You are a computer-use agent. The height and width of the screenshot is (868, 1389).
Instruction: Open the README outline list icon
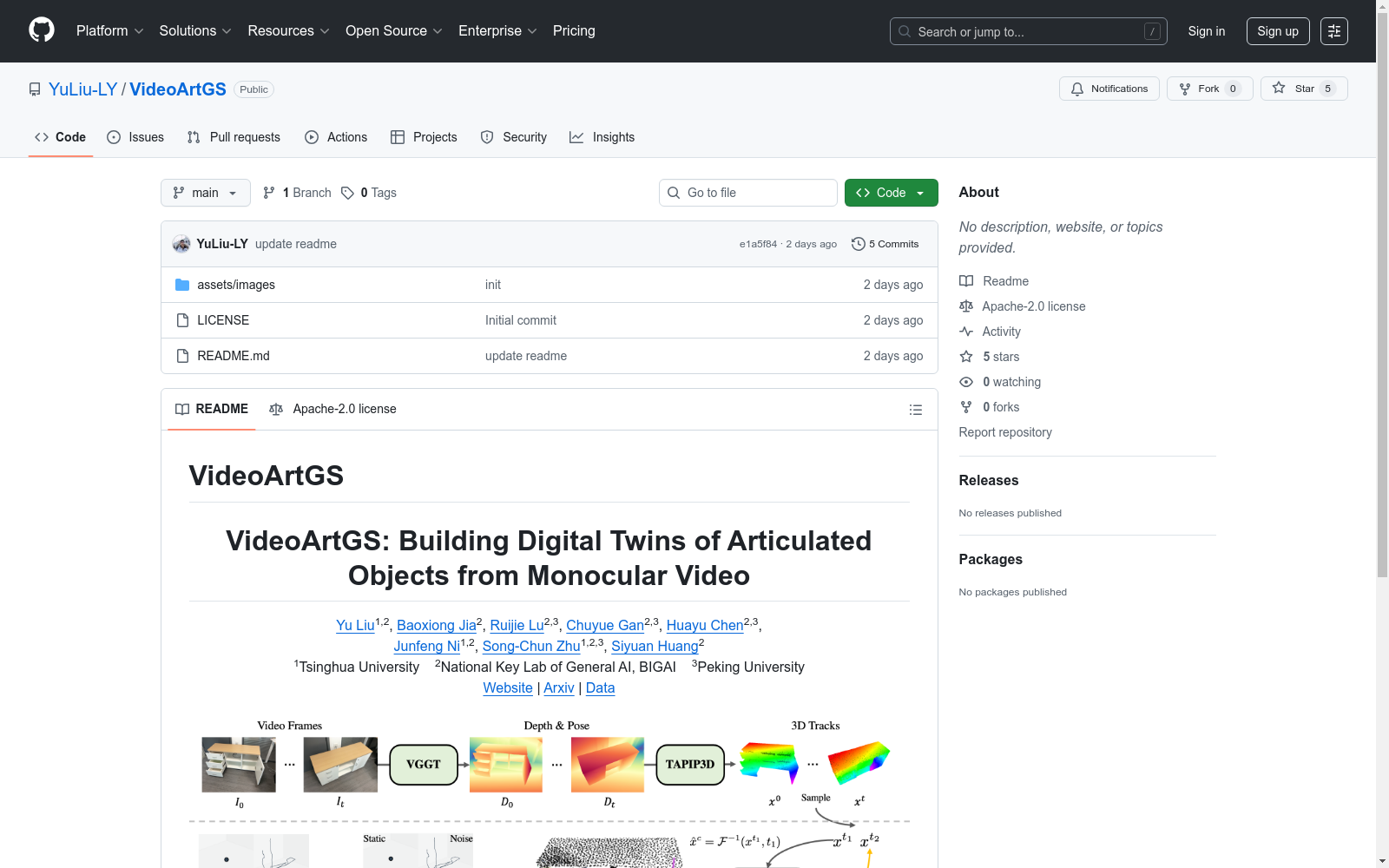pos(915,410)
